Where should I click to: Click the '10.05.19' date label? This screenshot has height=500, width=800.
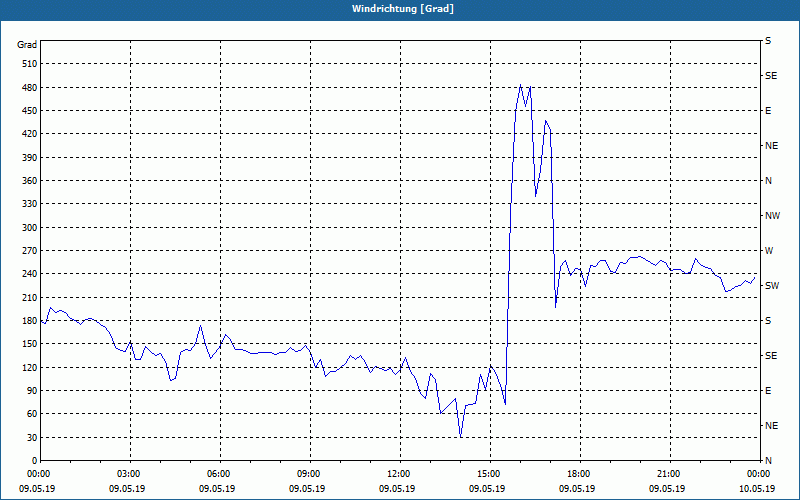coord(757,489)
